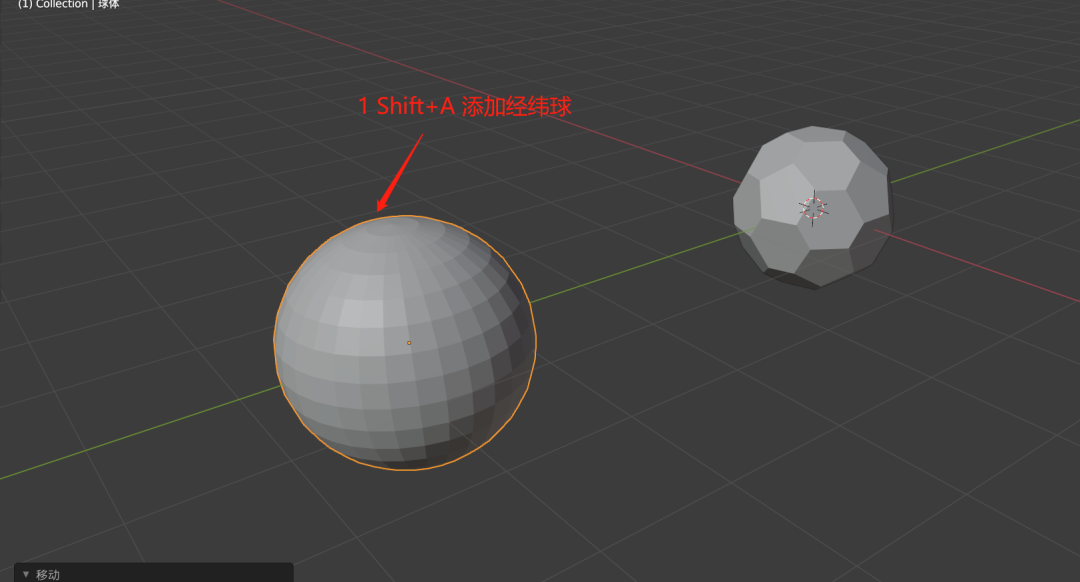
Task: Click the Collection | 球体 viewport label
Action: coord(68,4)
